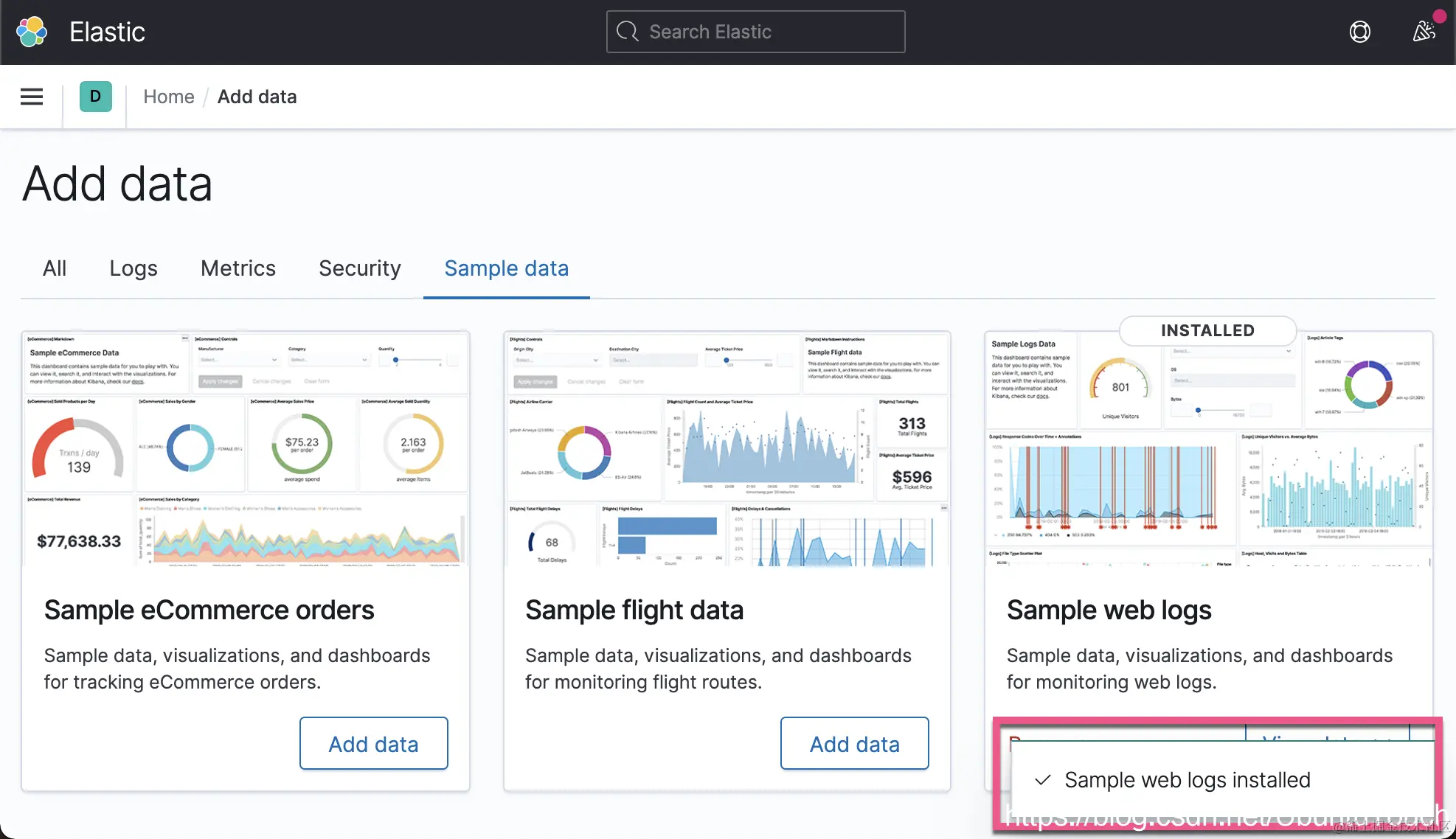Open the help menu lifebuoy icon
Image resolution: width=1456 pixels, height=839 pixels.
click(1359, 32)
